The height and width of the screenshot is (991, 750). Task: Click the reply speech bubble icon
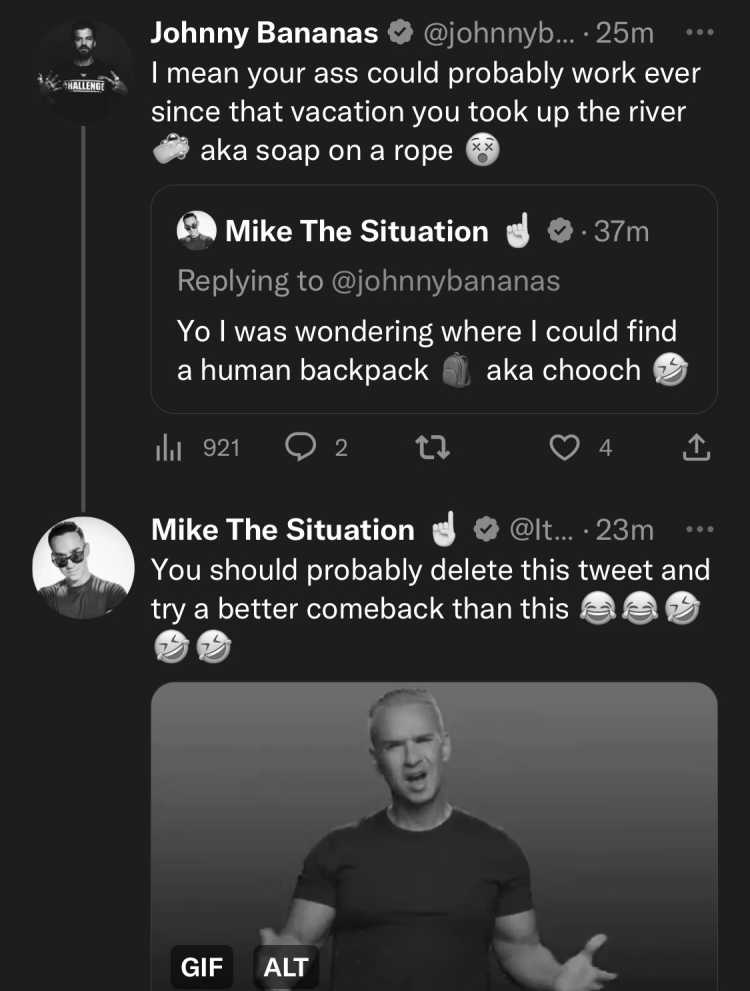coord(301,447)
